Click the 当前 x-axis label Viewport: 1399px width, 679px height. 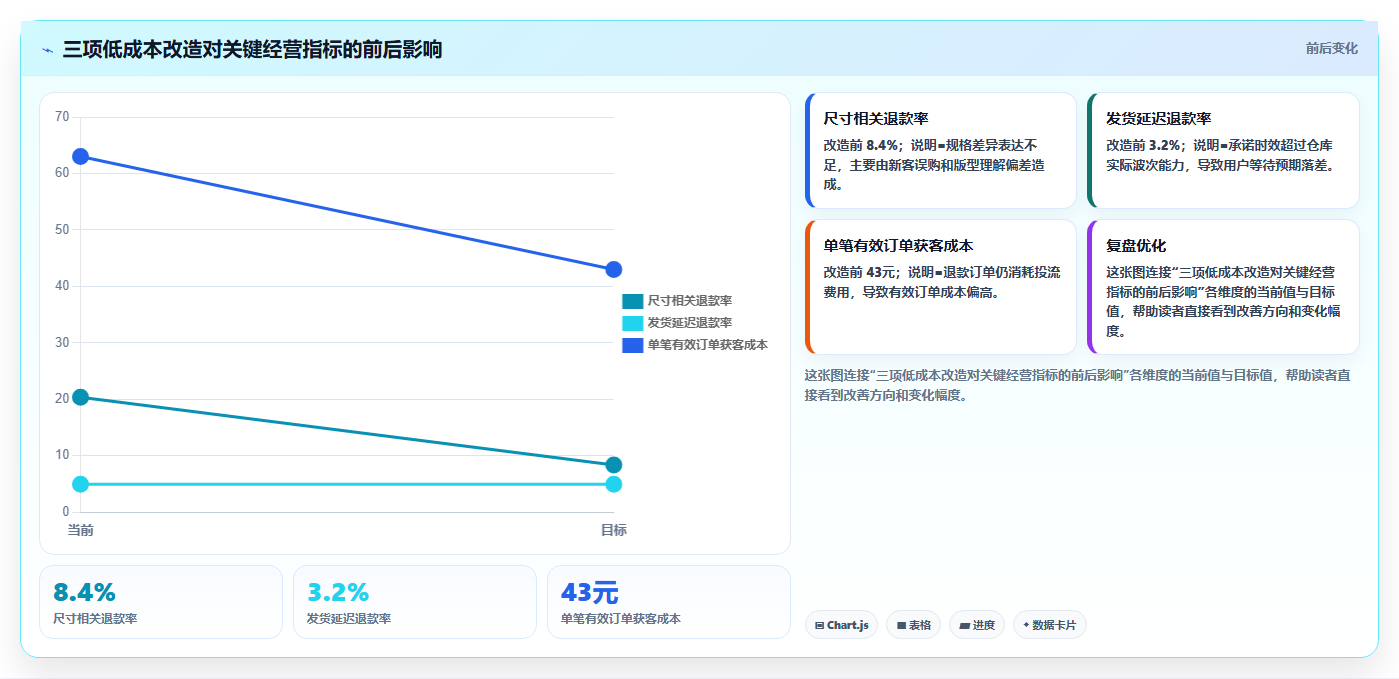coord(81,530)
